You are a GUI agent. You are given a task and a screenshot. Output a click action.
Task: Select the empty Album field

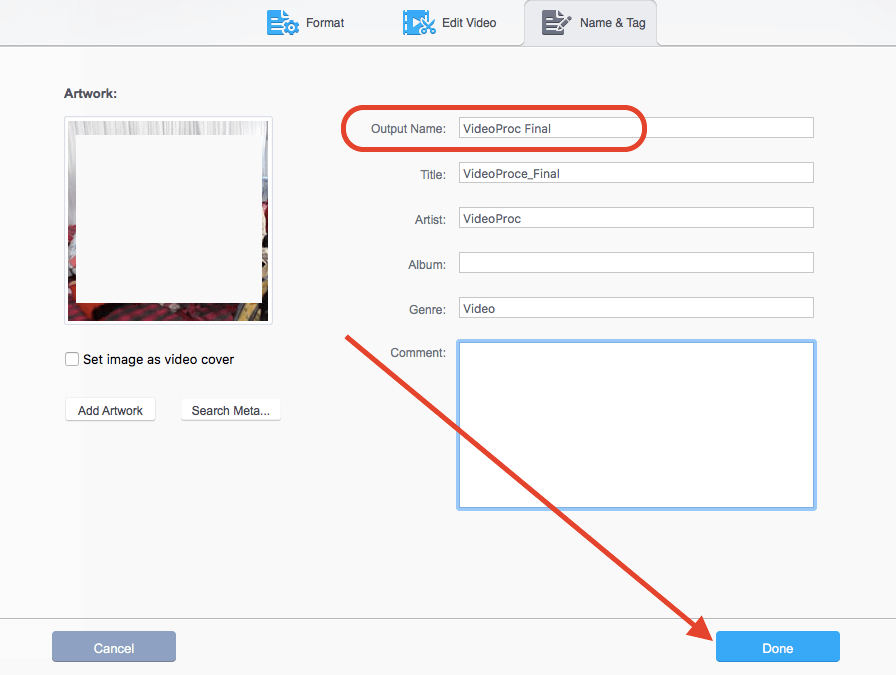point(636,263)
